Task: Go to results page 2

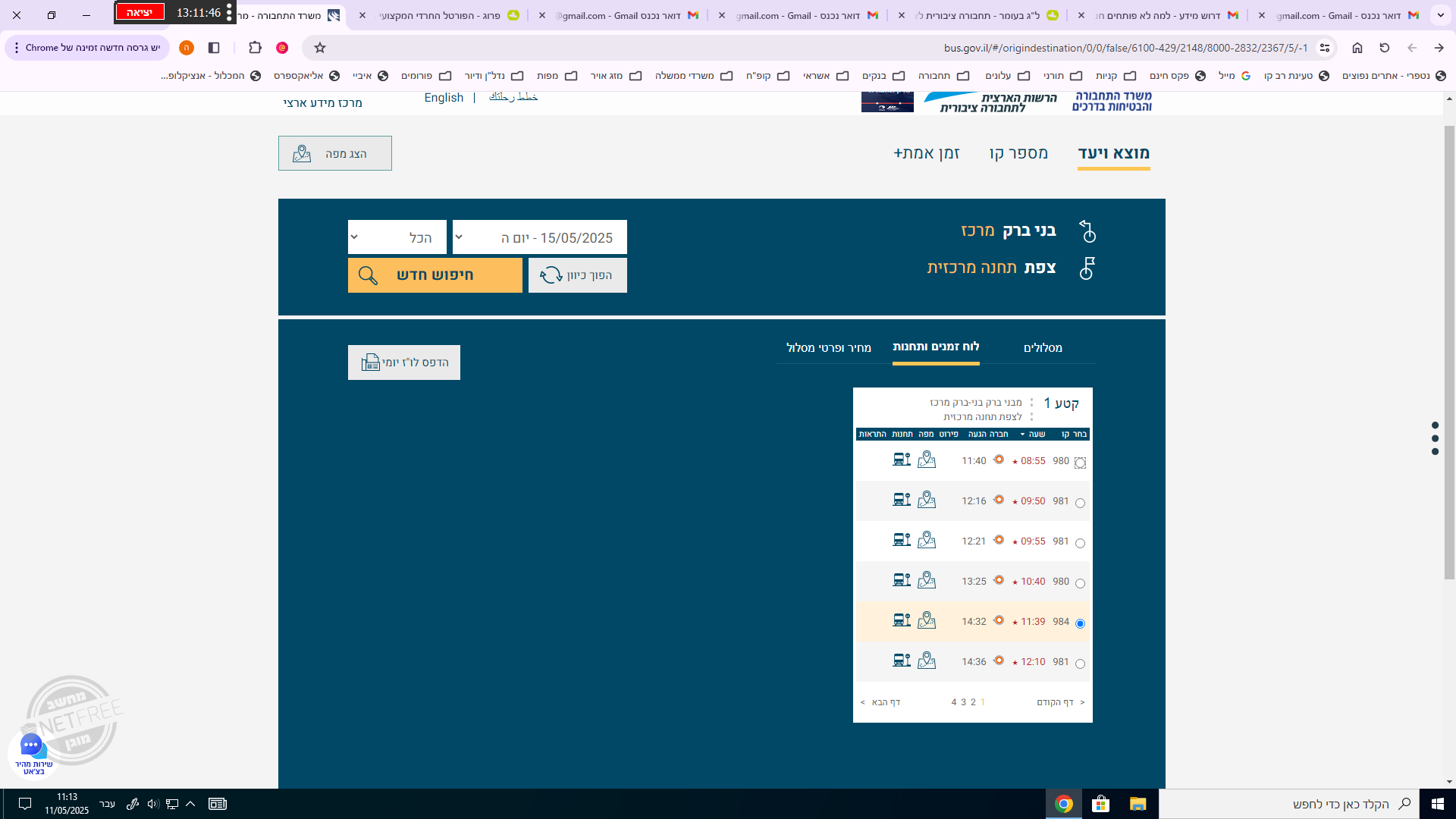Action: 973,702
